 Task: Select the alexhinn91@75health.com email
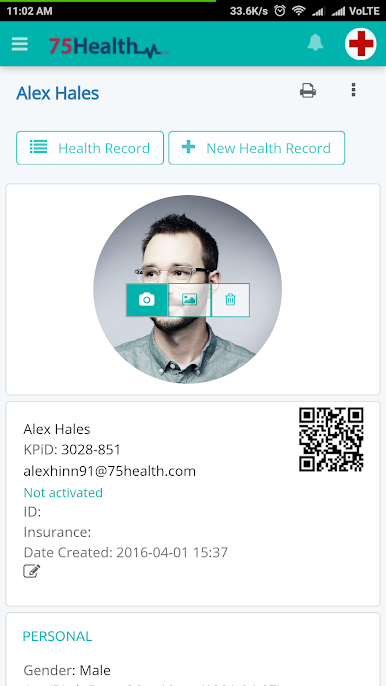109,471
